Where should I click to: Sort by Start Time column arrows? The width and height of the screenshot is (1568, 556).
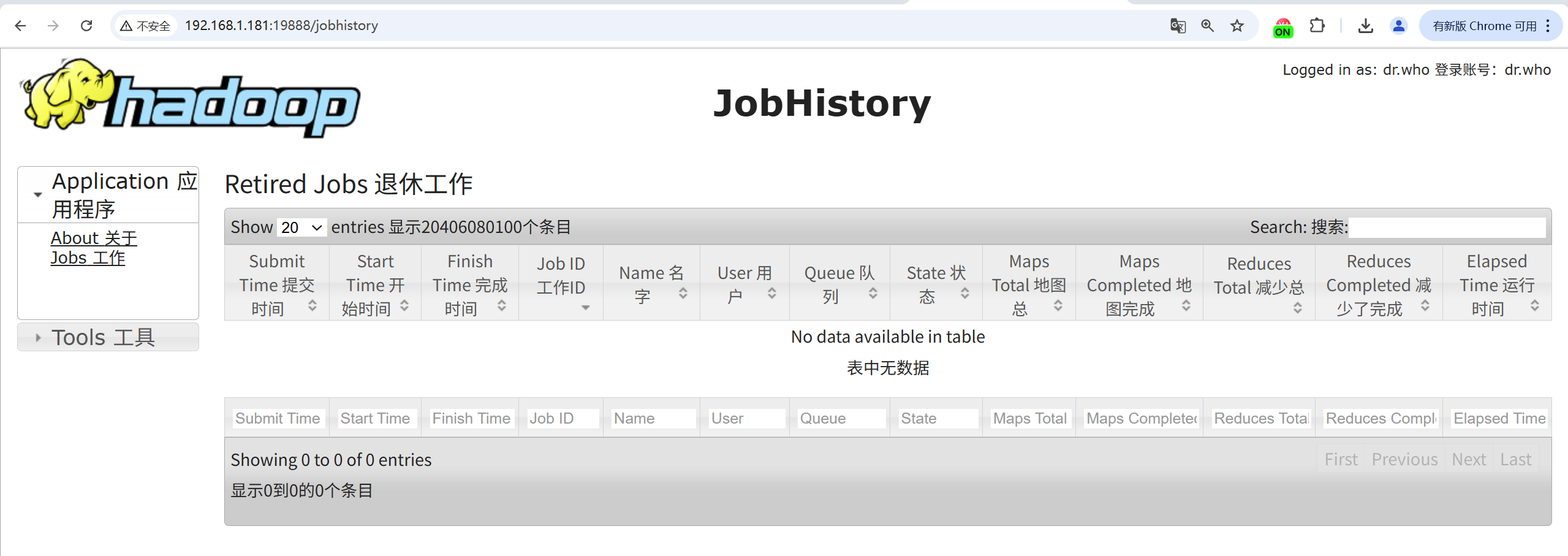404,305
